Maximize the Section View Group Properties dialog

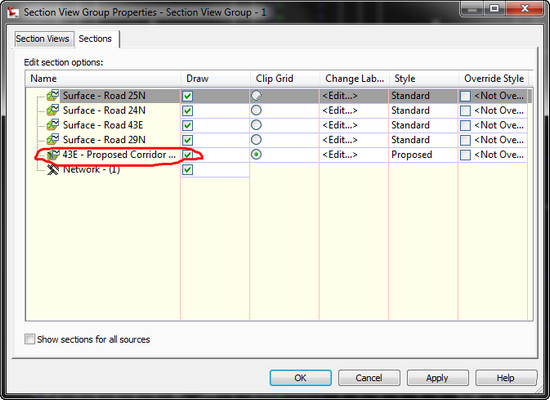coord(495,8)
